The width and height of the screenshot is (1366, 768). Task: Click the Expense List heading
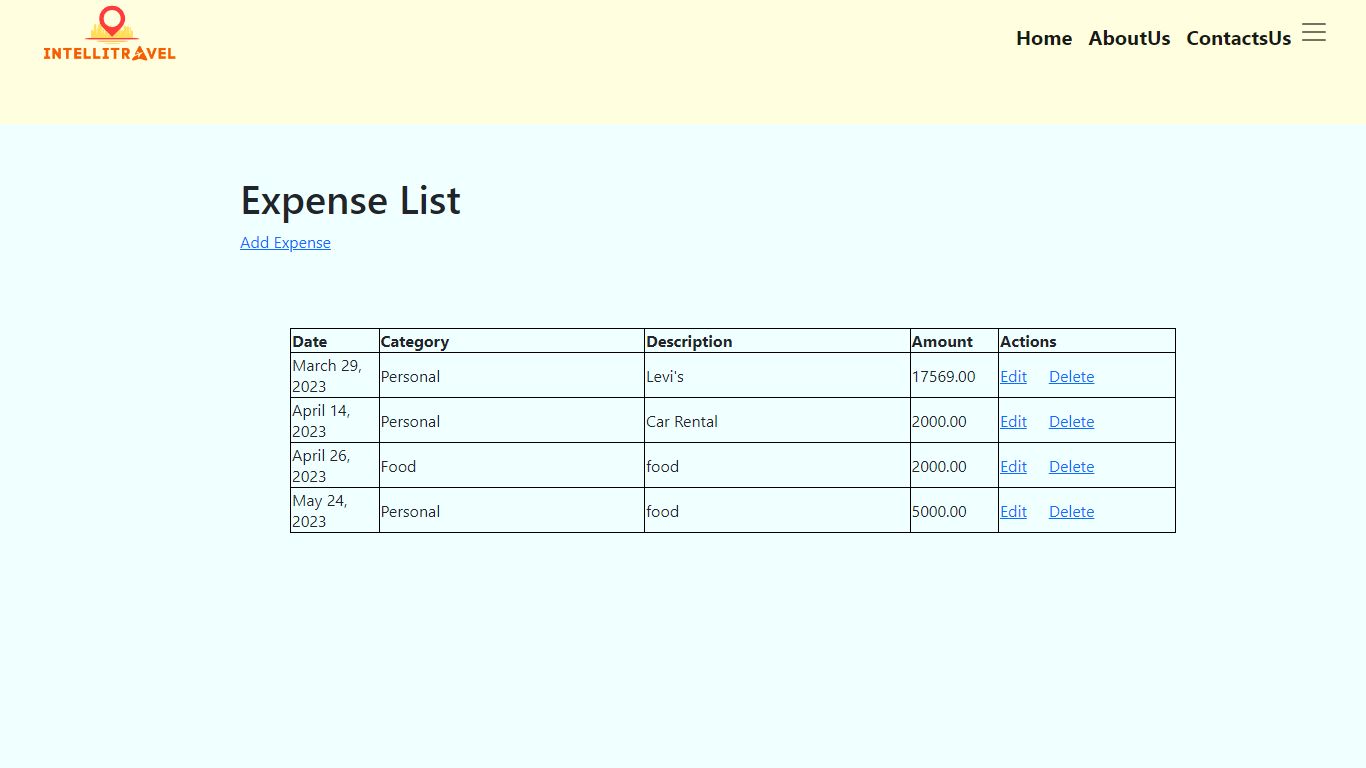pos(350,200)
